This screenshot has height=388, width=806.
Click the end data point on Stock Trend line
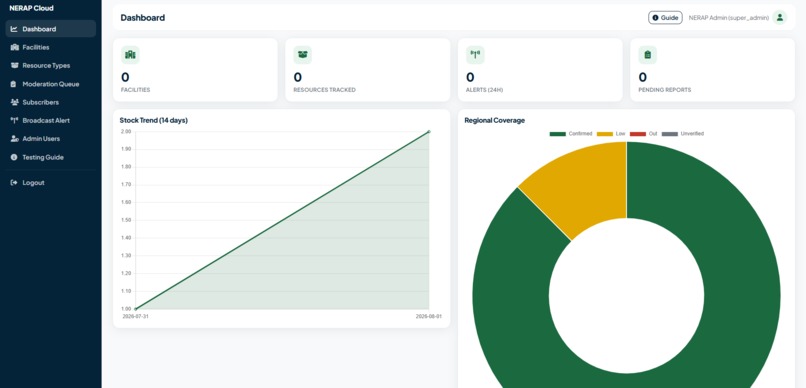click(429, 132)
